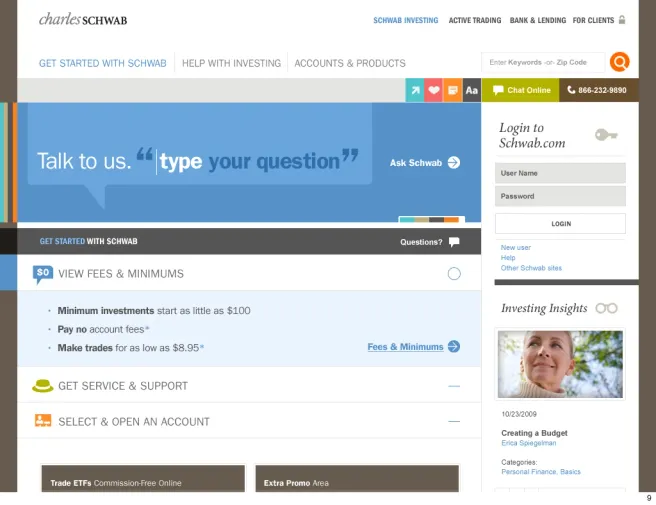656x505 pixels.
Task: Click the Extra Promo Area box
Action: tap(357, 478)
